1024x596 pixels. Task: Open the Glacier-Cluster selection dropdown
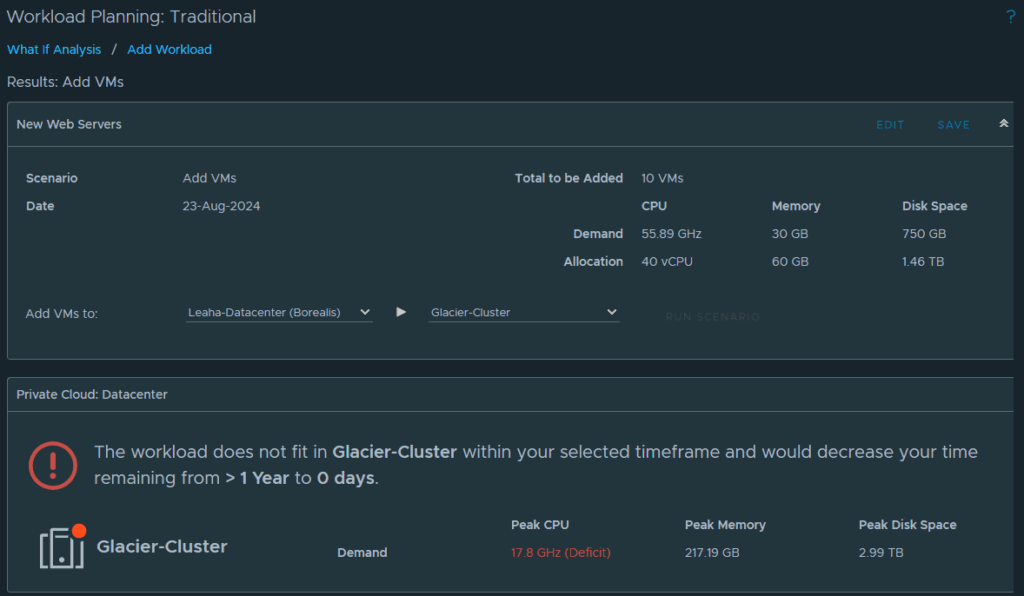tap(524, 313)
